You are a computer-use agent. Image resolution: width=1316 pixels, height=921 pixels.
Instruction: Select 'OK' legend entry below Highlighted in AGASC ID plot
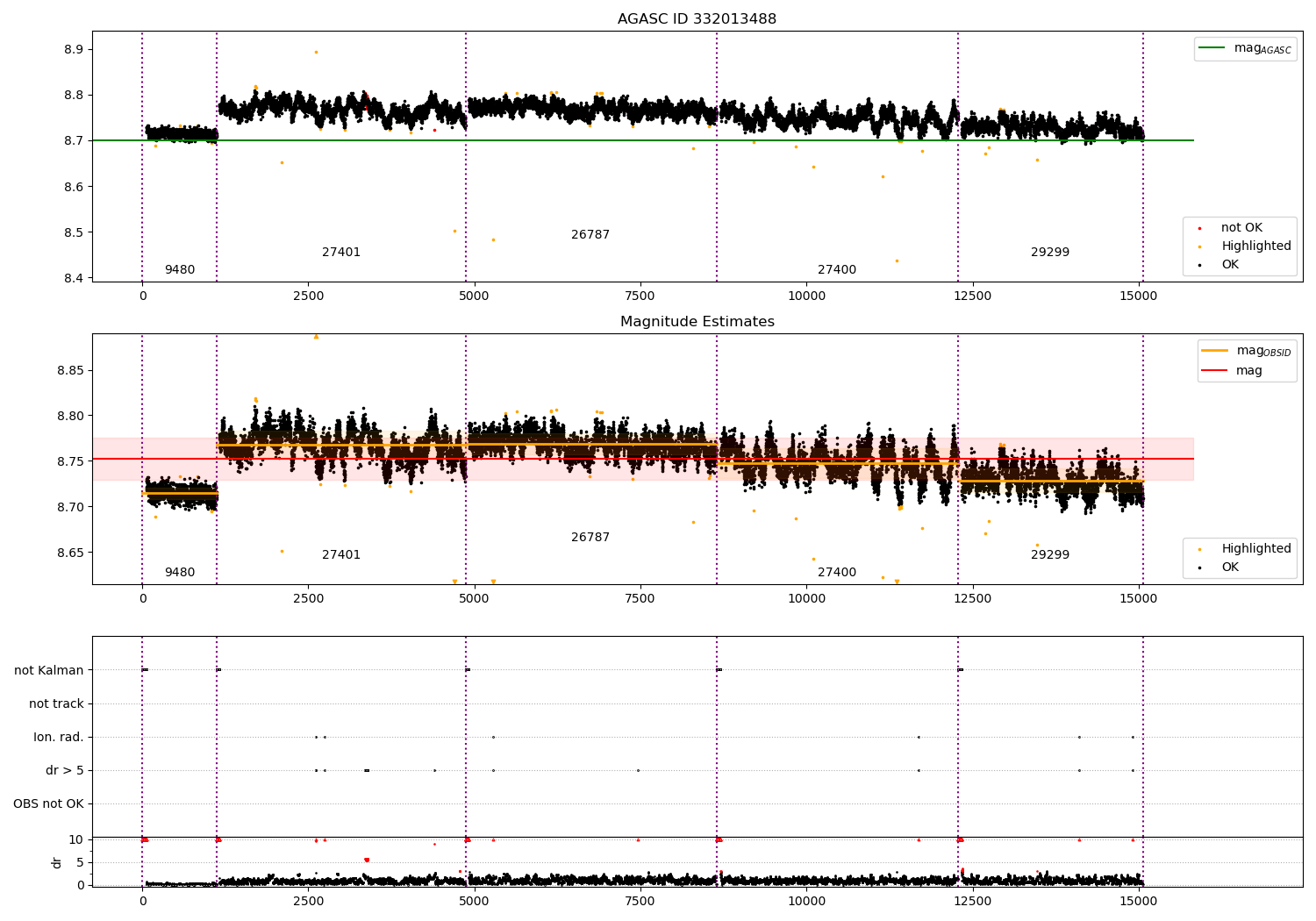click(1219, 265)
